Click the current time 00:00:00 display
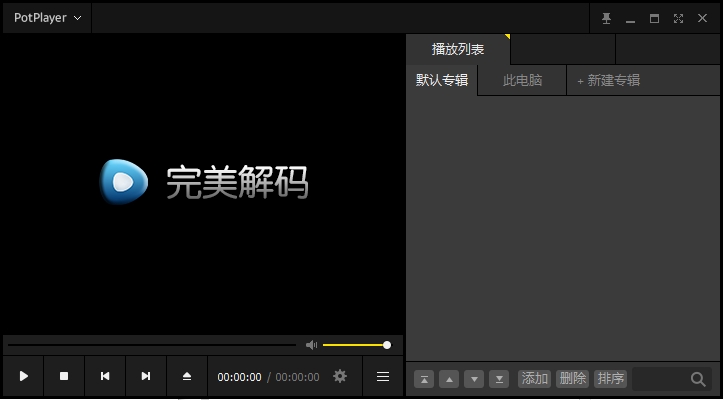 click(x=239, y=377)
